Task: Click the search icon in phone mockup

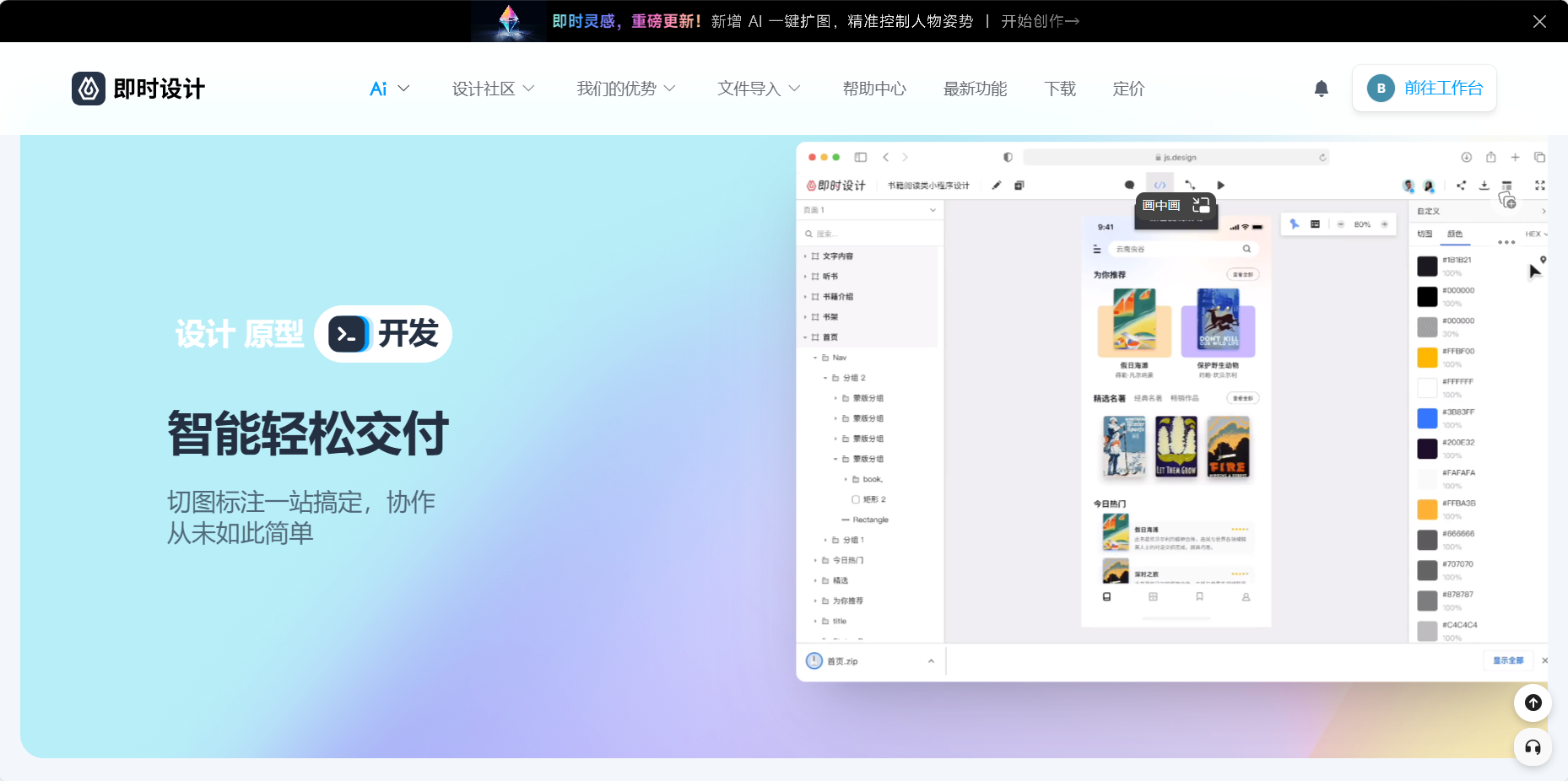Action: tap(1246, 249)
